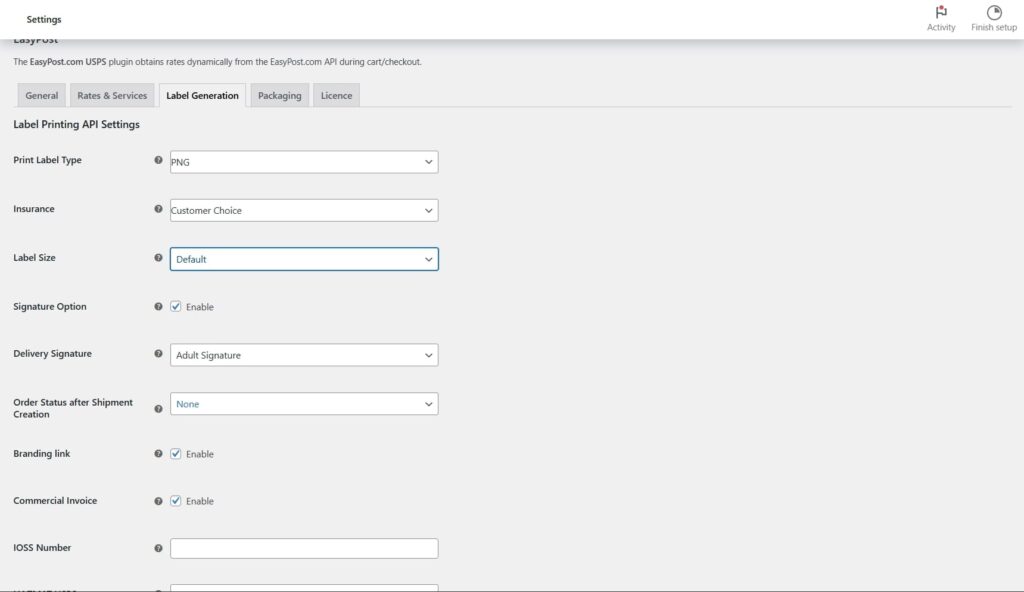Show help tooltip for Label Size
The height and width of the screenshot is (592, 1024).
tap(158, 257)
